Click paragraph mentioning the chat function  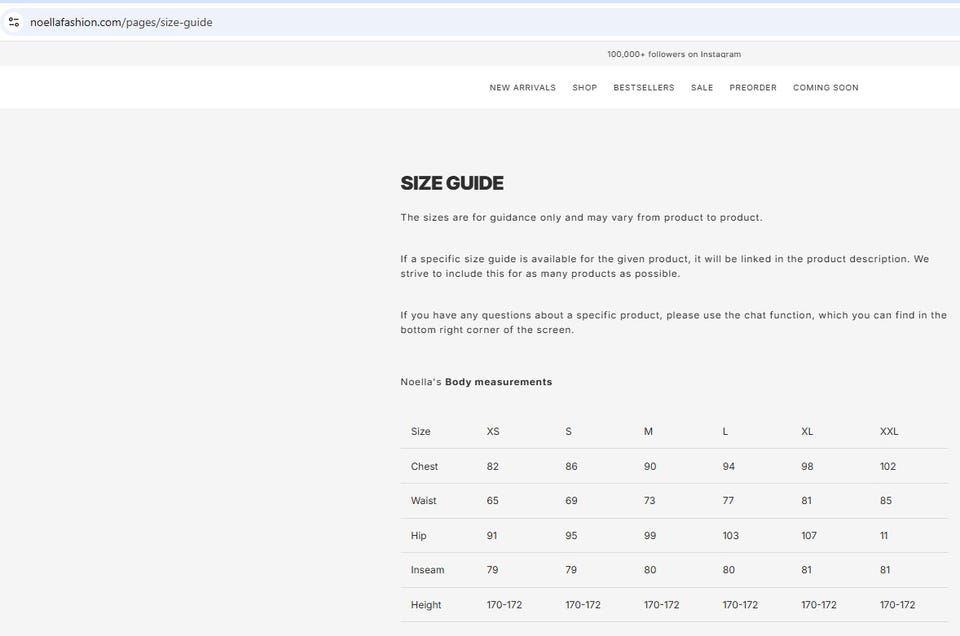pyautogui.click(x=673, y=323)
